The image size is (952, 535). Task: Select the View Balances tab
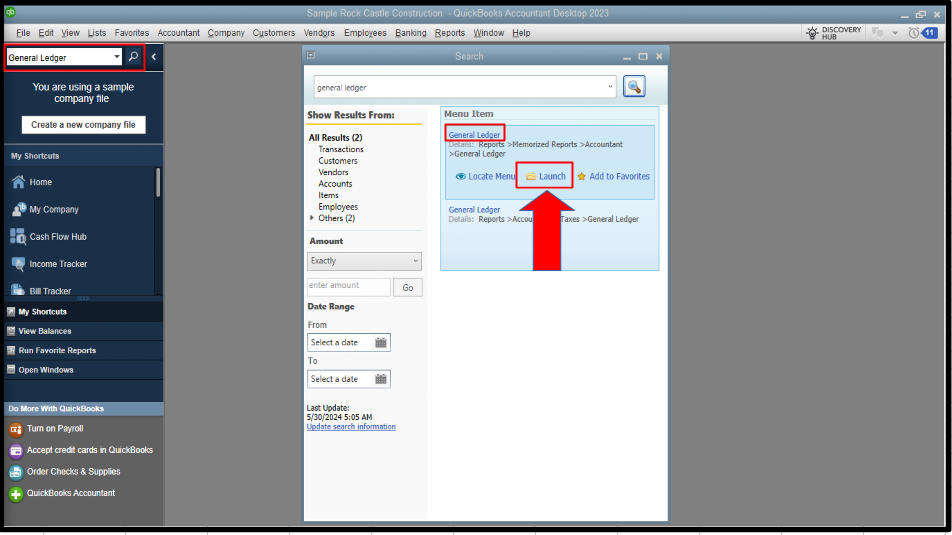(x=84, y=331)
